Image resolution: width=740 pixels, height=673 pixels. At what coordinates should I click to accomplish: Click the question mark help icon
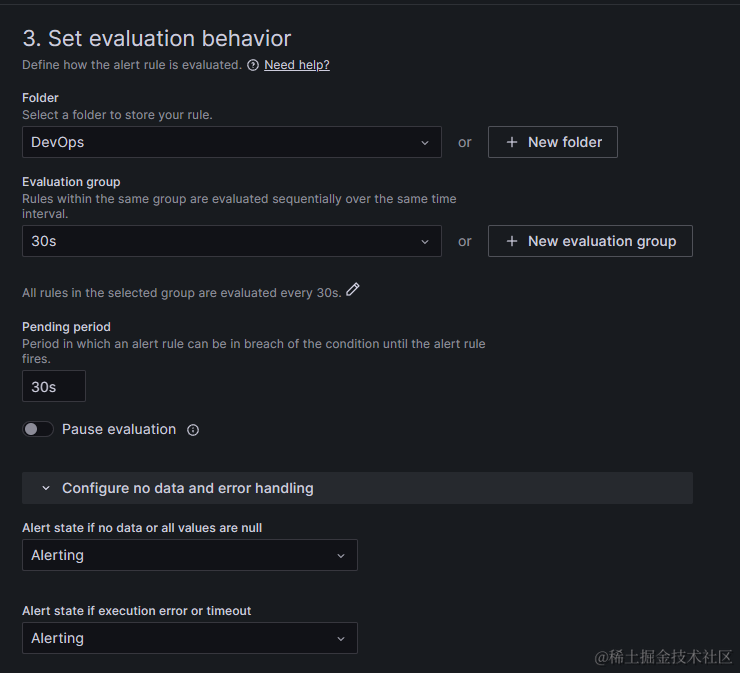[253, 65]
